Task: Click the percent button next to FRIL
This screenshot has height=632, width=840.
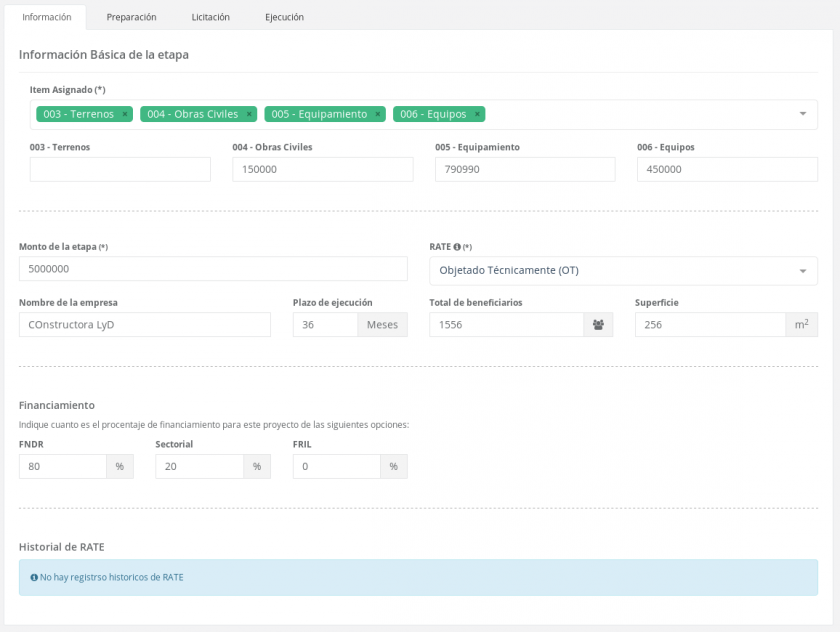Action: (x=392, y=466)
